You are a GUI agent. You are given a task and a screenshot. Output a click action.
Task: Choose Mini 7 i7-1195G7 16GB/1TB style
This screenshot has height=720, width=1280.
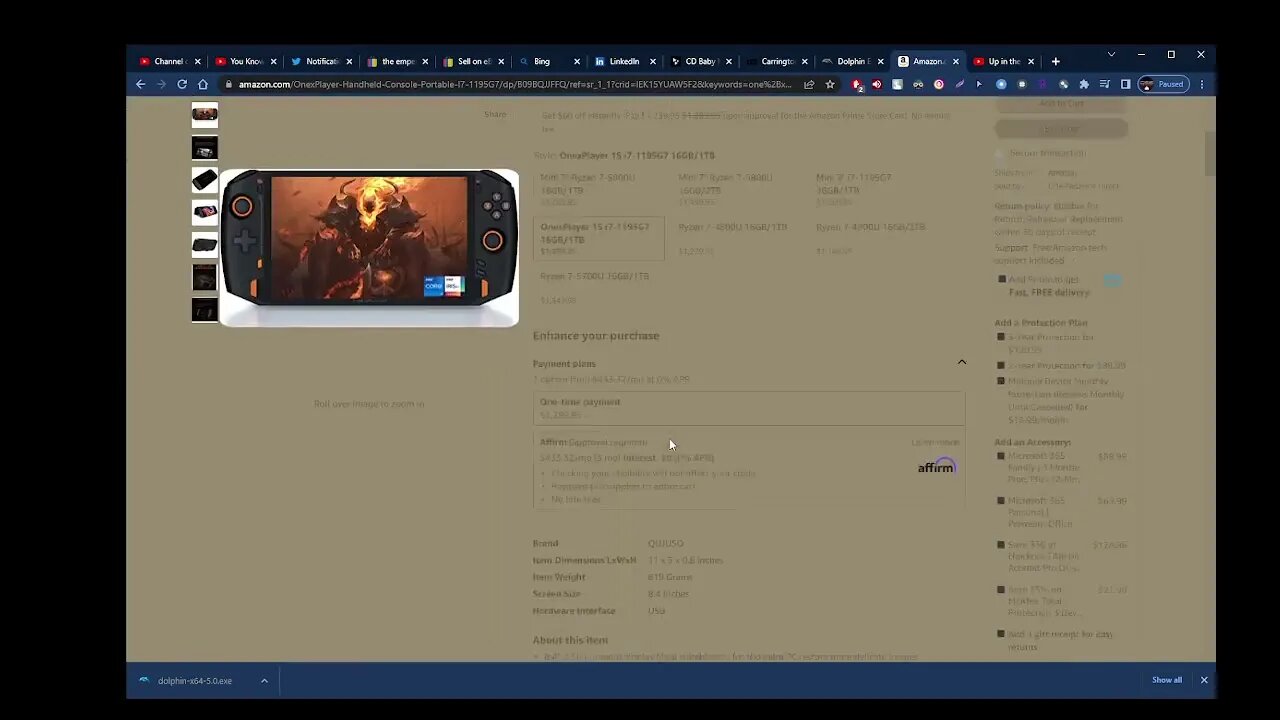[x=873, y=188]
